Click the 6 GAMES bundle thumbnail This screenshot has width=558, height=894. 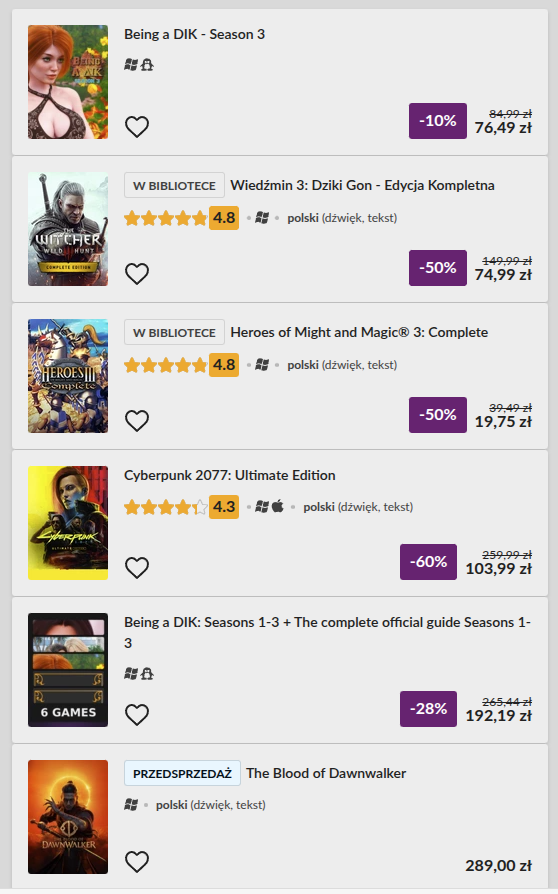coord(68,670)
